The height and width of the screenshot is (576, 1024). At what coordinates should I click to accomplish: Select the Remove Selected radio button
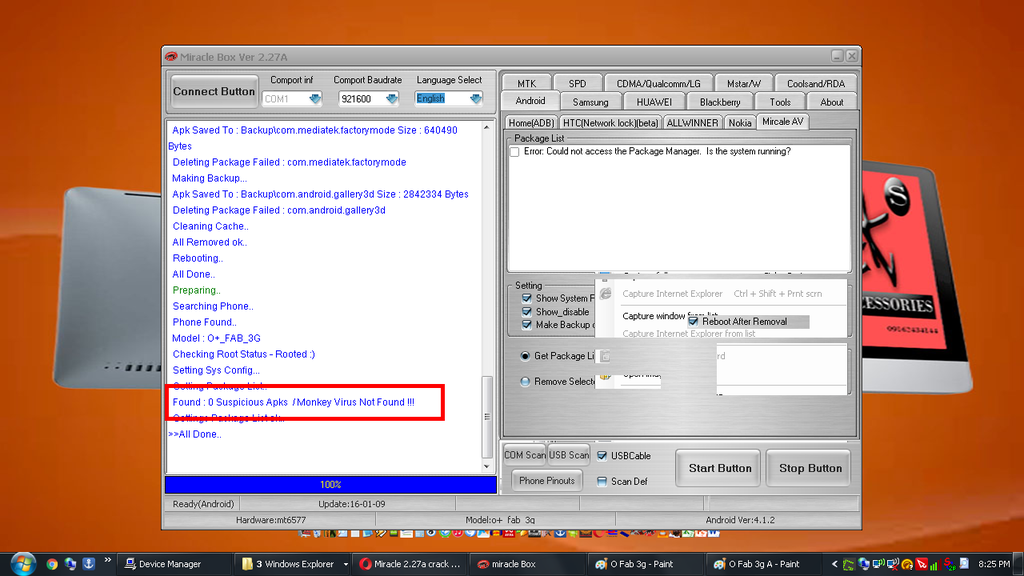click(x=525, y=381)
